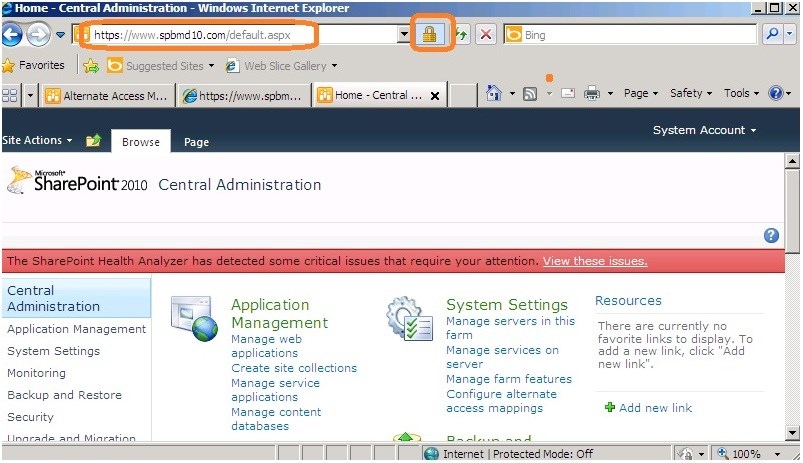Open the recent pages dropdown beside Forward
The height and width of the screenshot is (463, 803).
coord(60,35)
